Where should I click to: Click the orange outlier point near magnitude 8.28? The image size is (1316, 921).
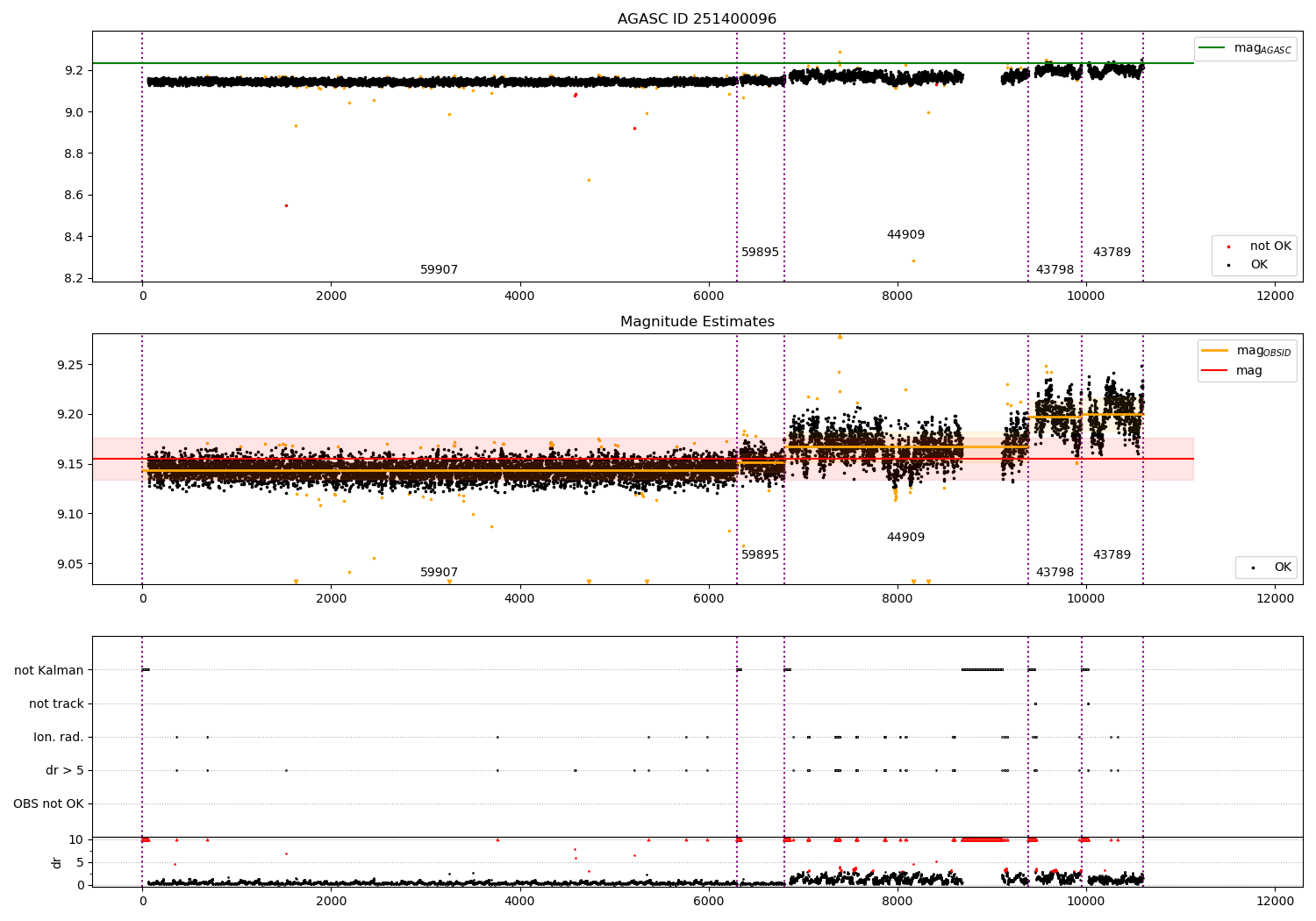[x=913, y=261]
